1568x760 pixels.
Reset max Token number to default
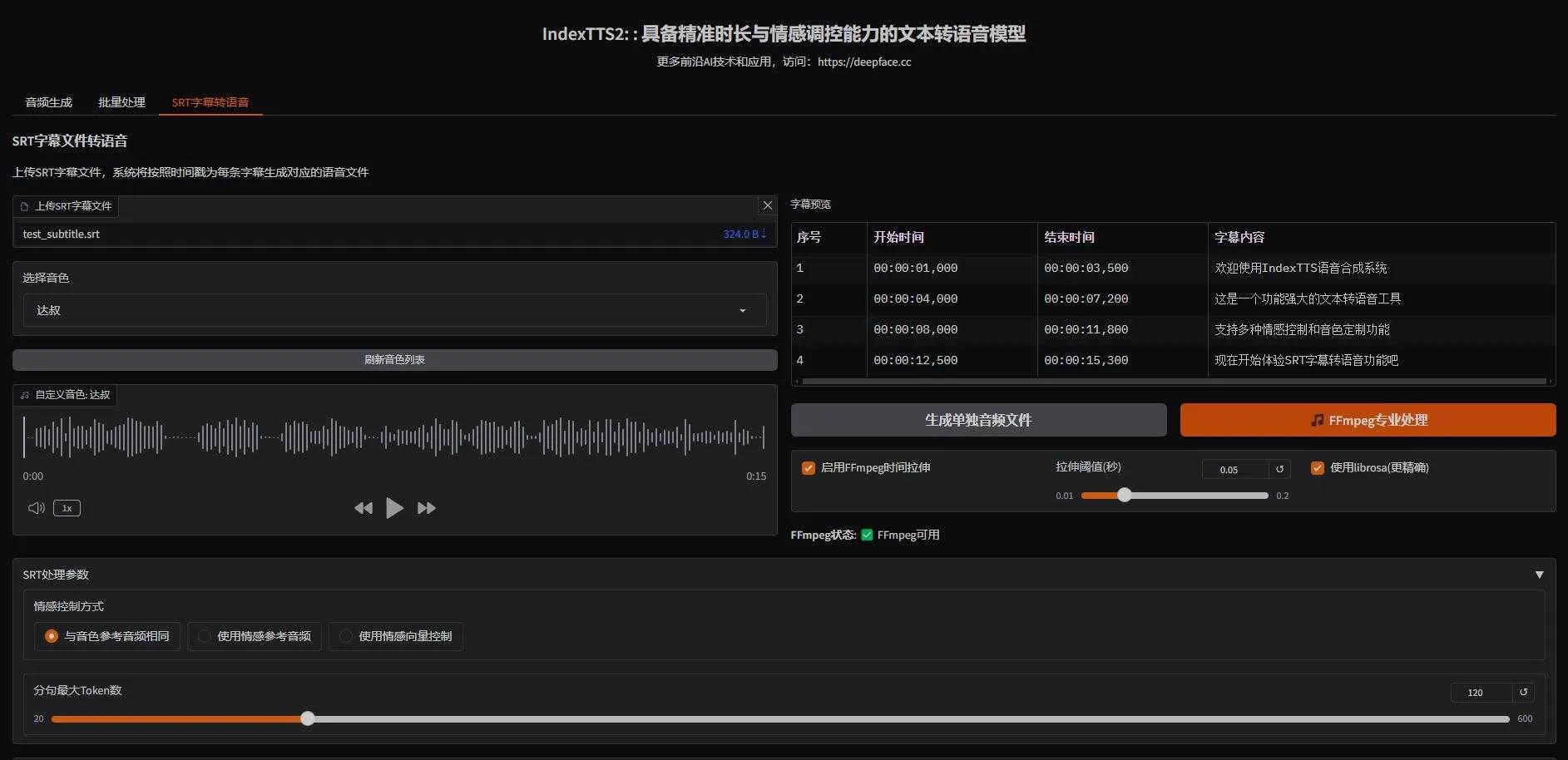[1523, 692]
